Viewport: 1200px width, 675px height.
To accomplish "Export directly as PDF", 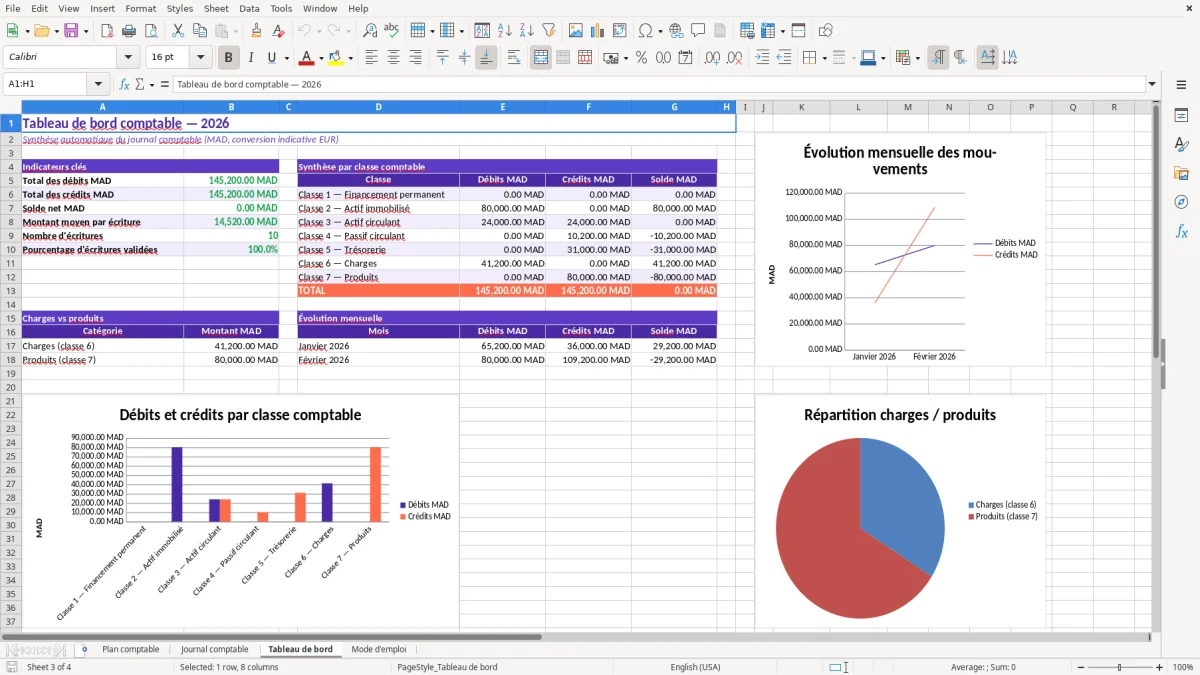I will click(105, 31).
